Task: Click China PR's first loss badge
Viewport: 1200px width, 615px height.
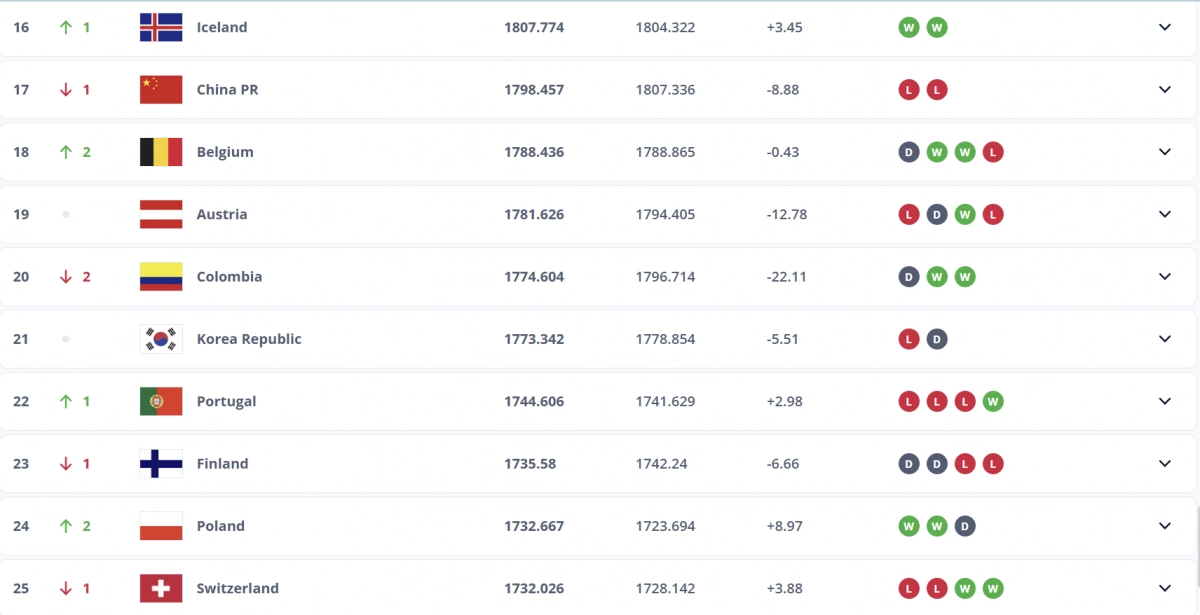Action: [x=908, y=90]
